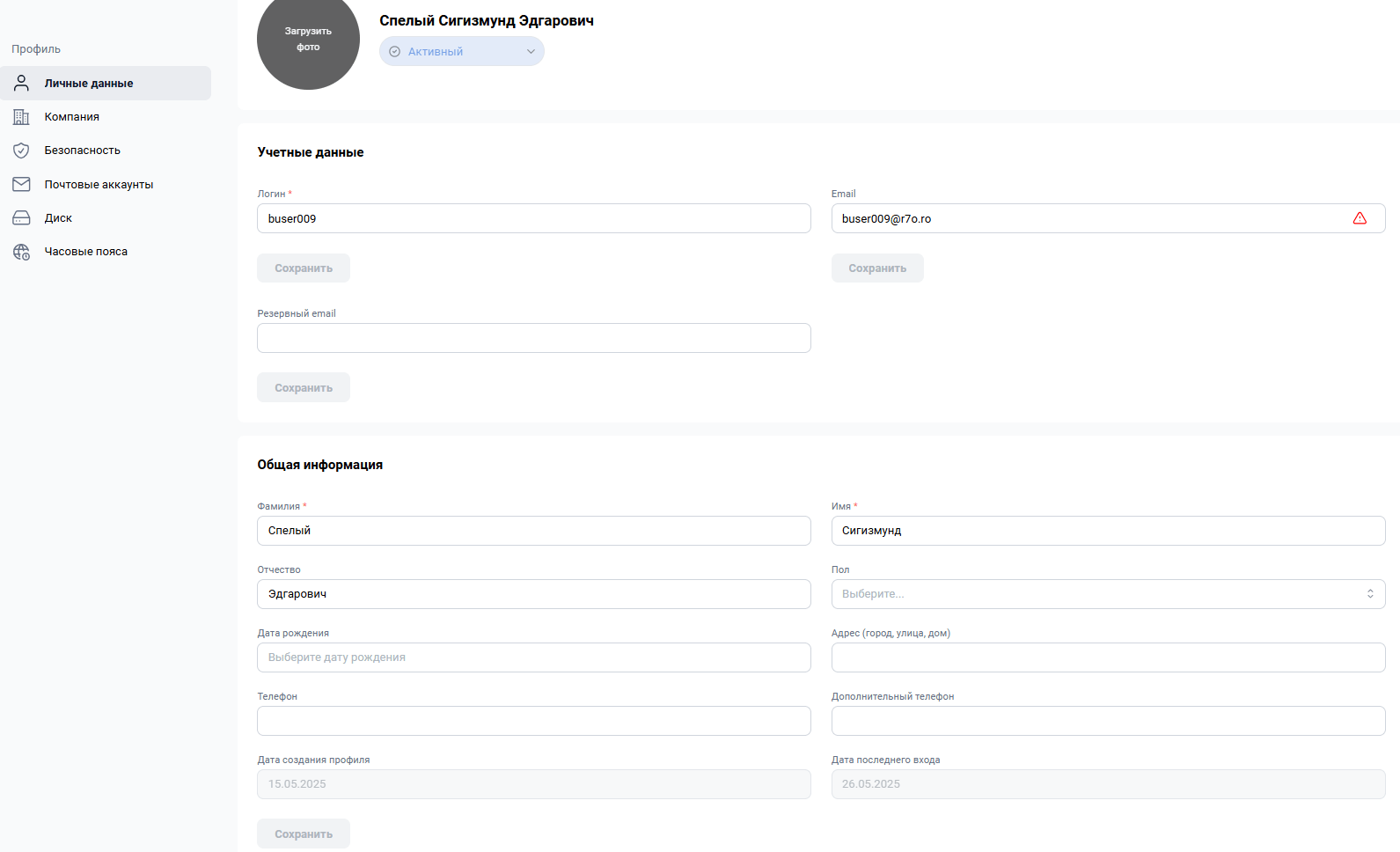Click the Профиль sidebar heading
The height and width of the screenshot is (852, 1400).
tap(36, 49)
